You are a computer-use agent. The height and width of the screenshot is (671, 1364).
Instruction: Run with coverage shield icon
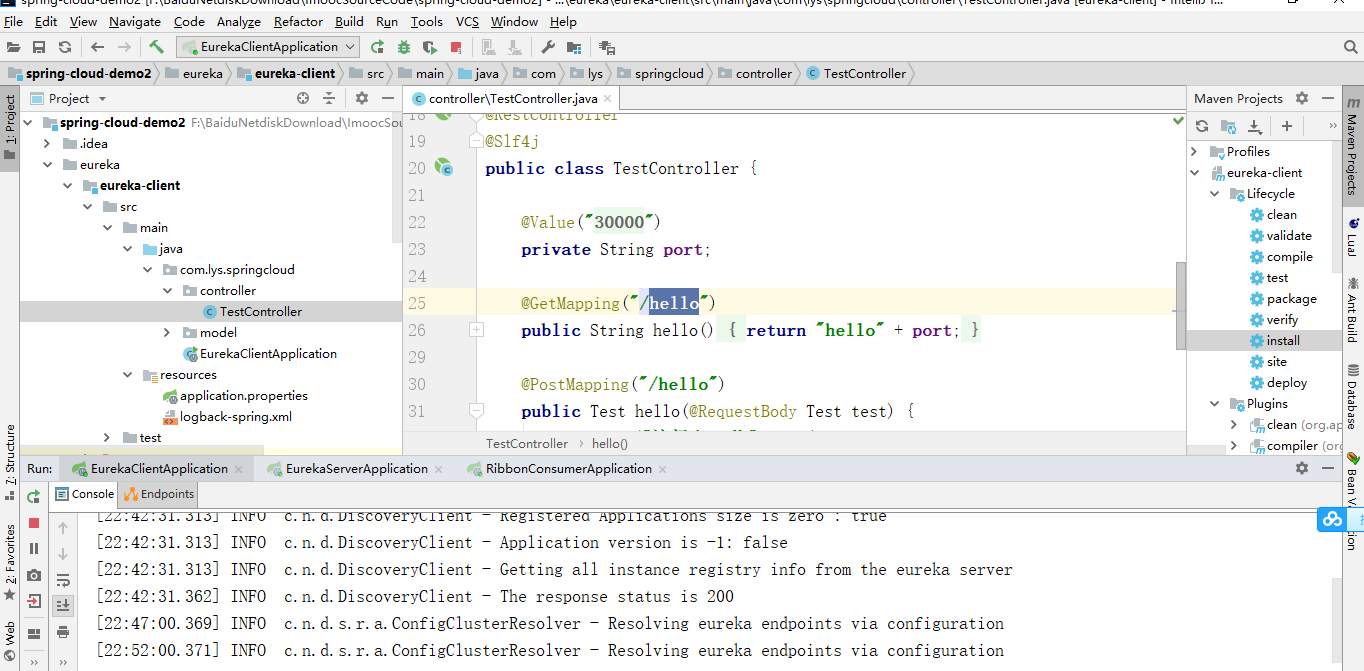tap(430, 47)
